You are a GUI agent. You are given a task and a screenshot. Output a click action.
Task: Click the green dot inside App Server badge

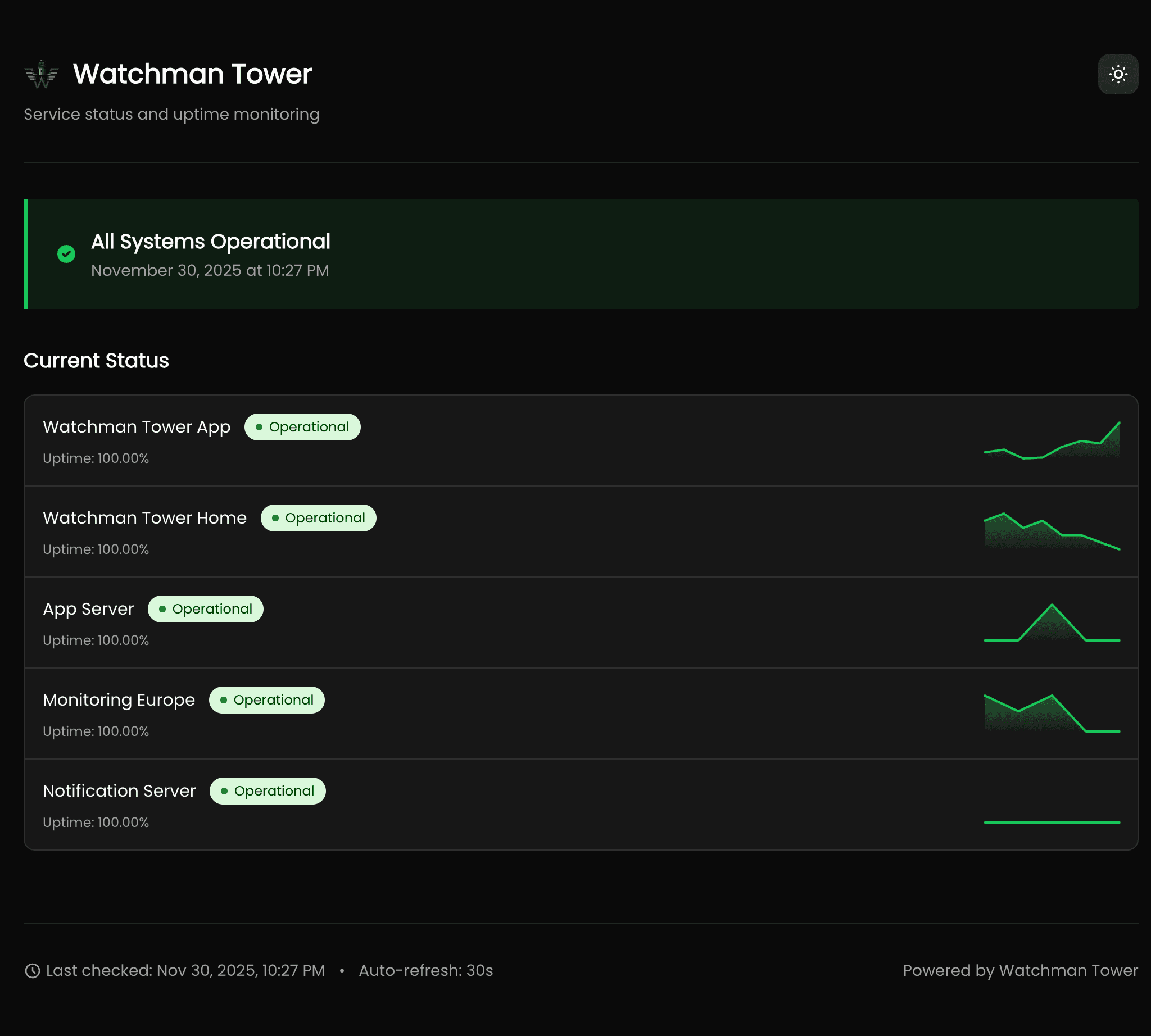coord(162,608)
